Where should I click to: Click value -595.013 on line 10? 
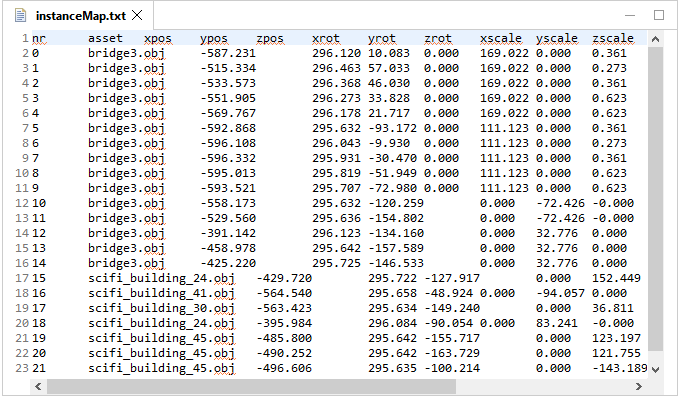click(228, 173)
